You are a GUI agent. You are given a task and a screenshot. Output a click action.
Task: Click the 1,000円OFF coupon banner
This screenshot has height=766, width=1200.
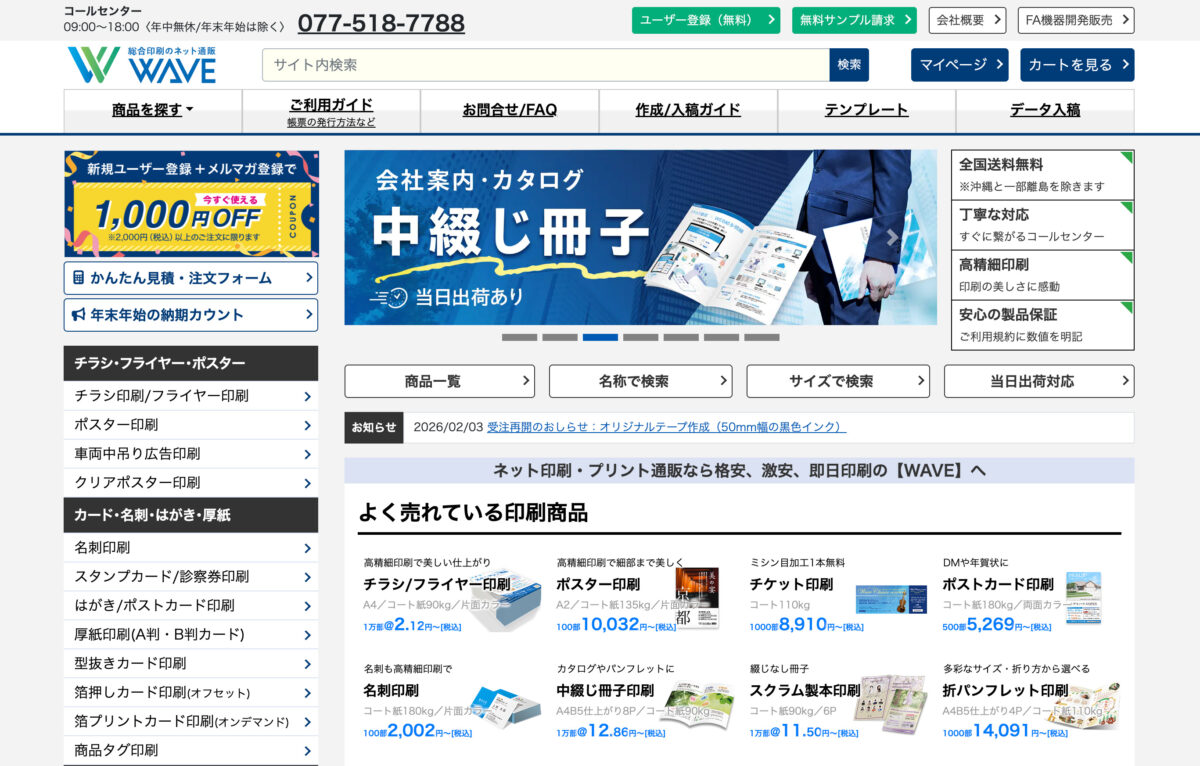tap(191, 204)
